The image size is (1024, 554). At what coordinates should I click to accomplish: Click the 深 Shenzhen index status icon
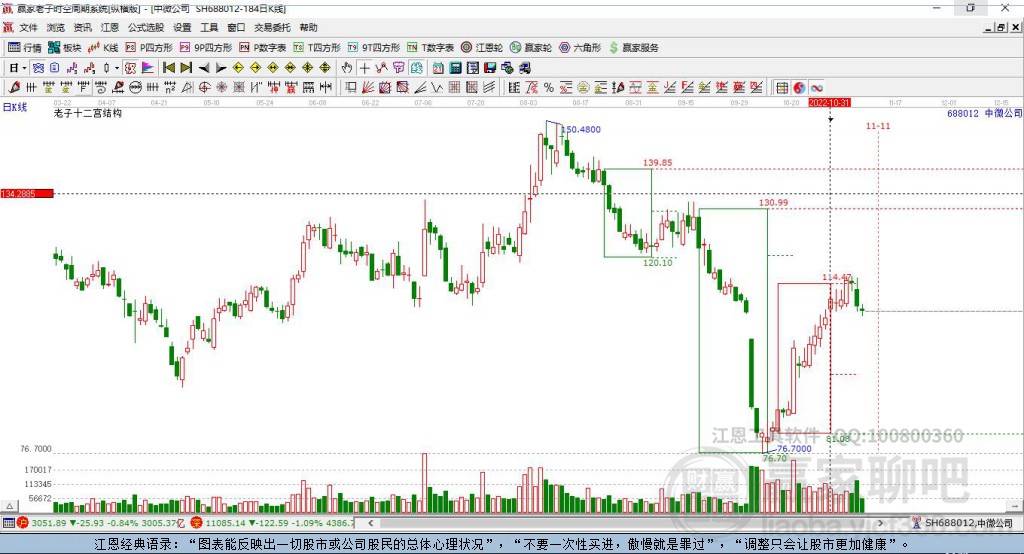coord(197,523)
